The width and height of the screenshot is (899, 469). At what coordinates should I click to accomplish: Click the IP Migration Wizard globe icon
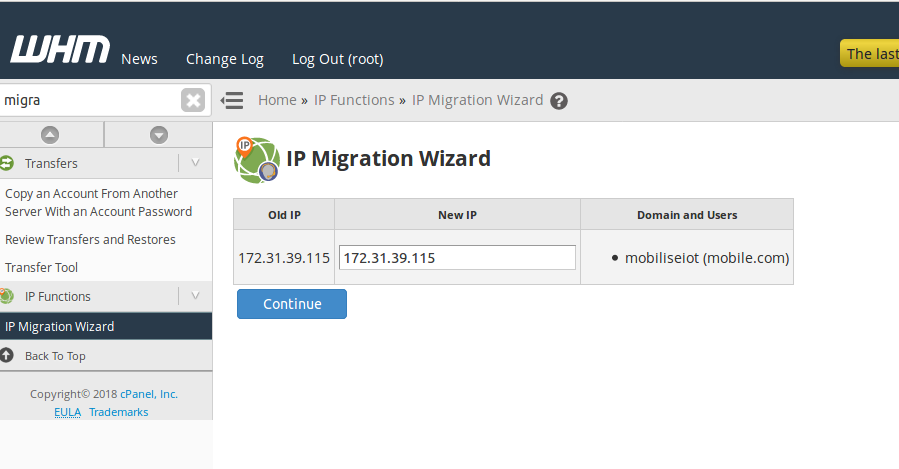[x=256, y=160]
